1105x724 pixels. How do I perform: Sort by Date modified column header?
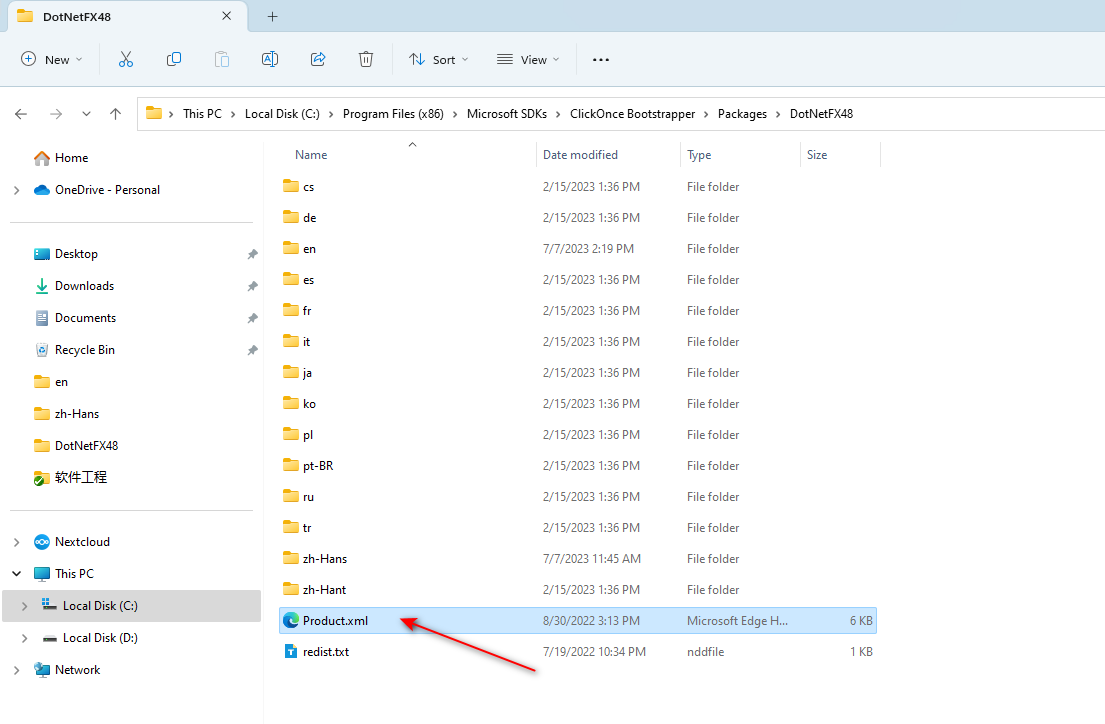pos(580,155)
